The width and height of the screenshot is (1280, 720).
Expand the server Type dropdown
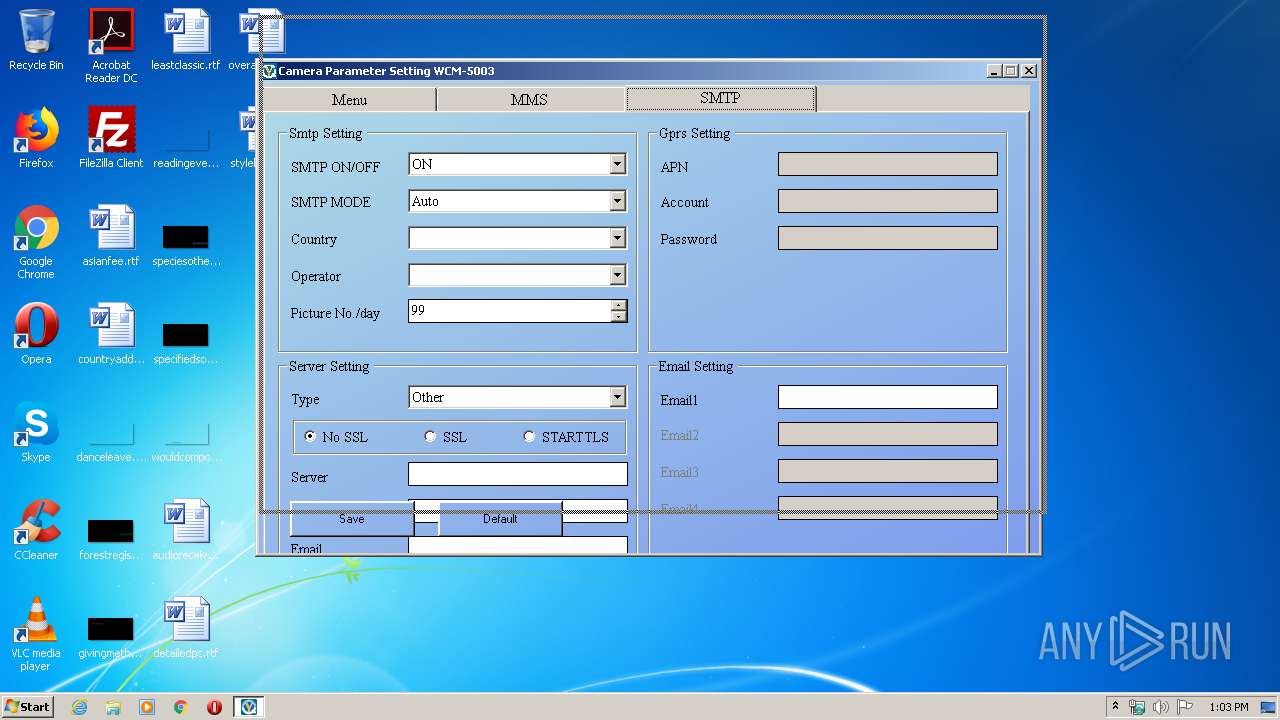click(x=617, y=397)
